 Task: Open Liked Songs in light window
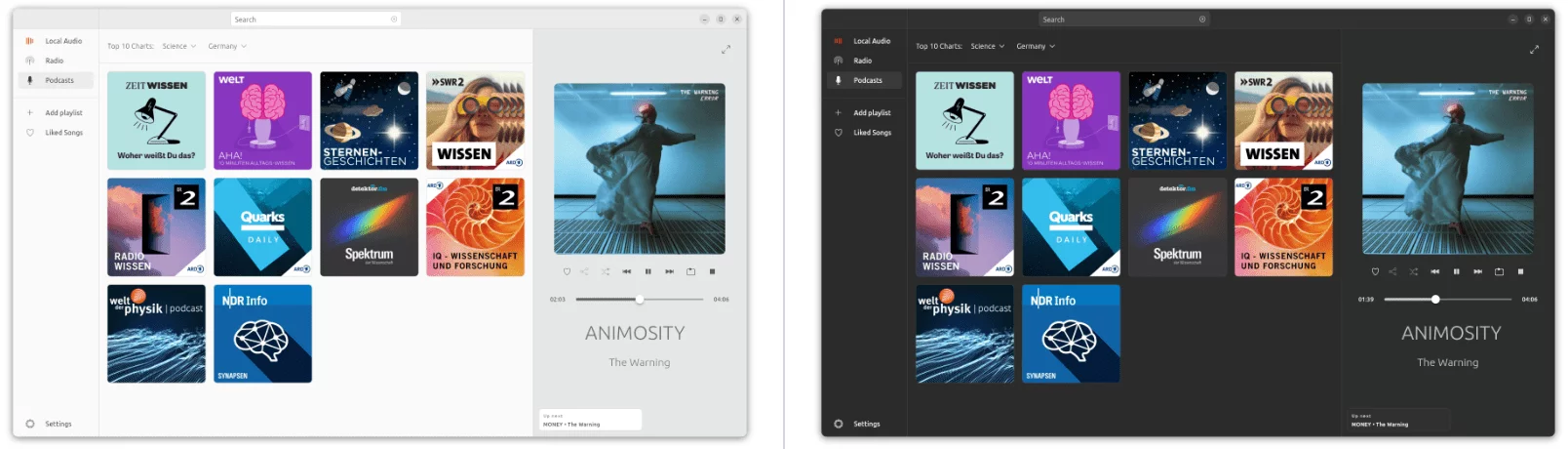[56, 133]
